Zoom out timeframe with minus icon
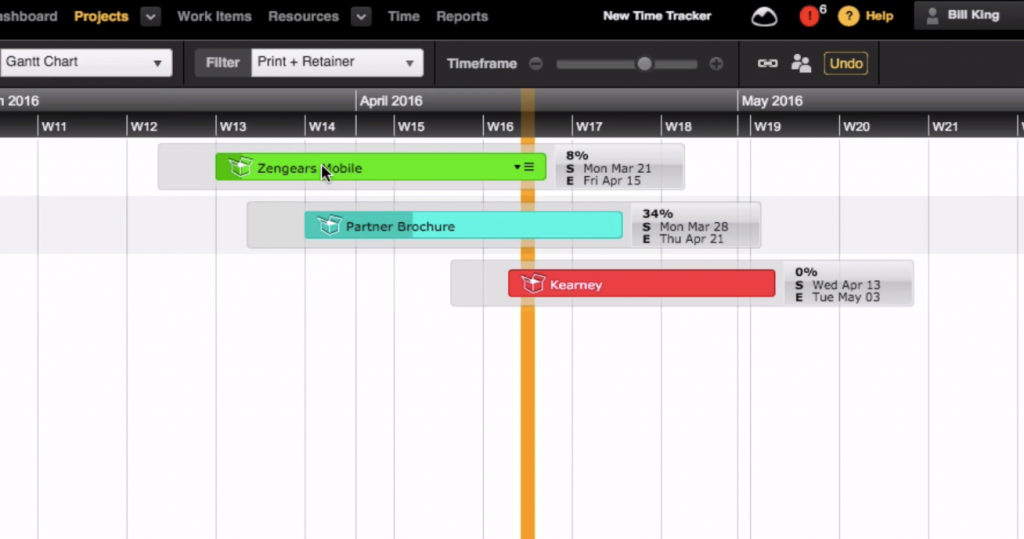1024x539 pixels. 536,63
